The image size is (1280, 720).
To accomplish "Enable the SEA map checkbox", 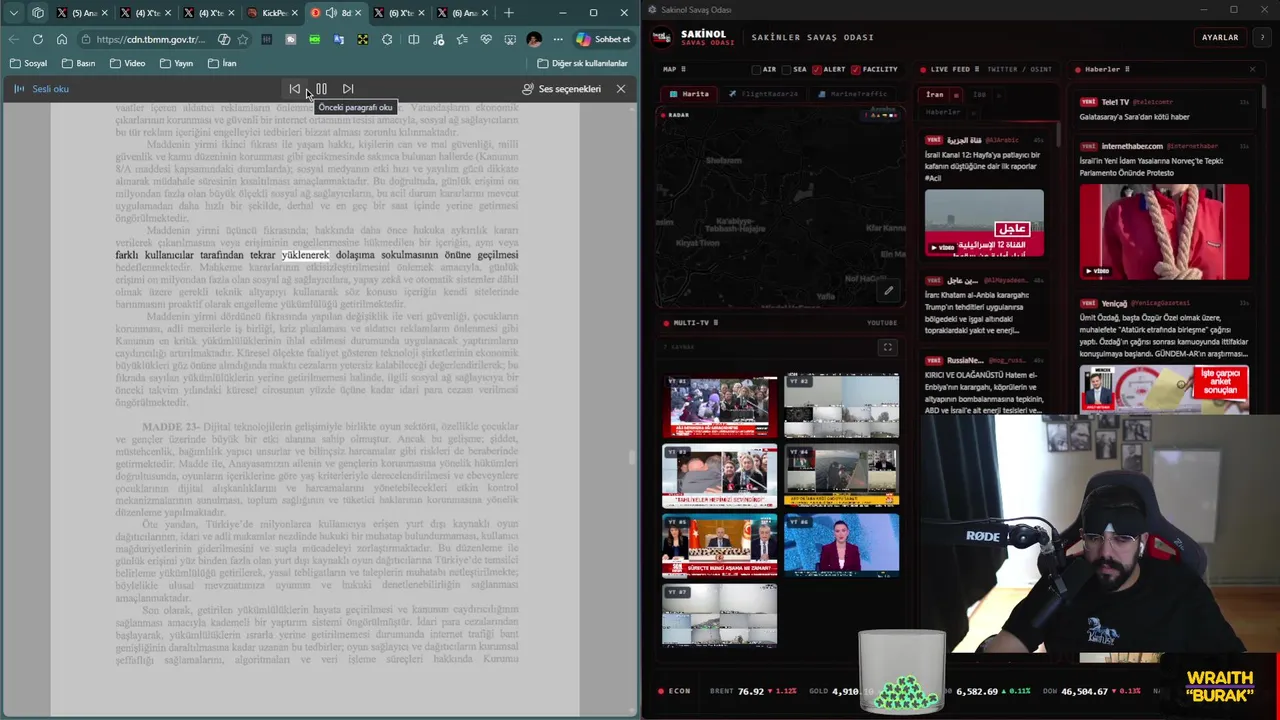I will coord(786,69).
